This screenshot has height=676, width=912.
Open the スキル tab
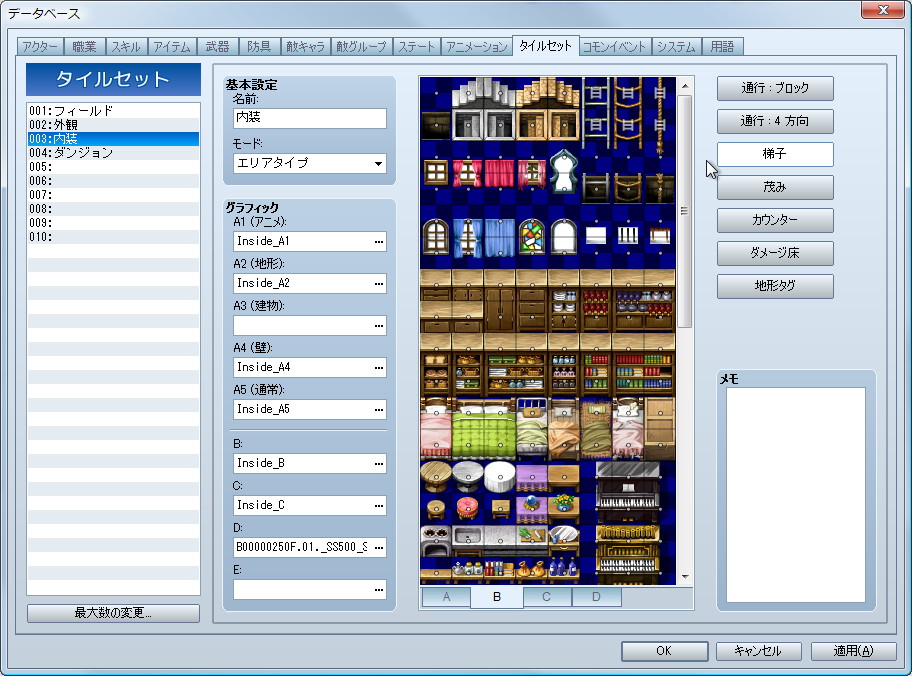click(126, 47)
